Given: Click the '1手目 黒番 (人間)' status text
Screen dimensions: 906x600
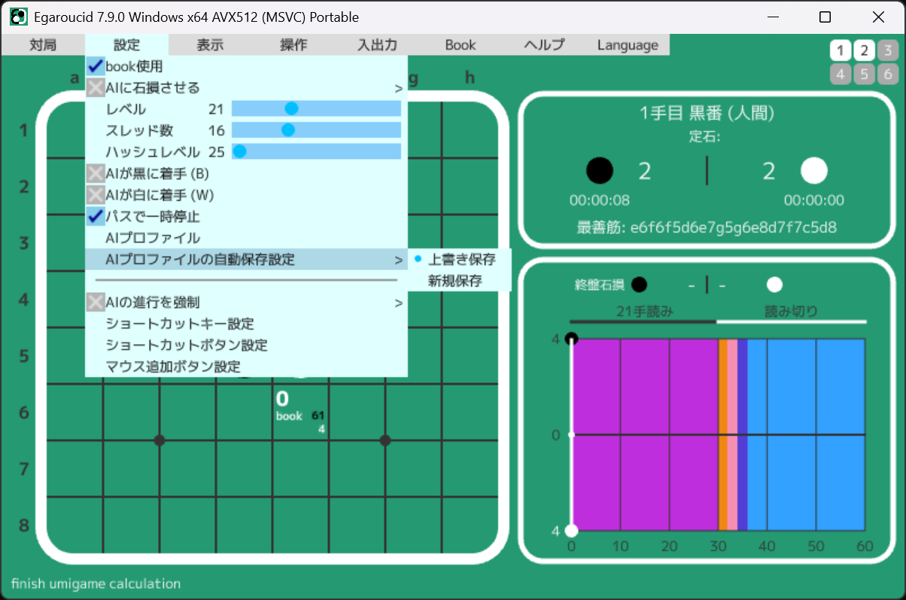Looking at the screenshot, I should [x=707, y=113].
